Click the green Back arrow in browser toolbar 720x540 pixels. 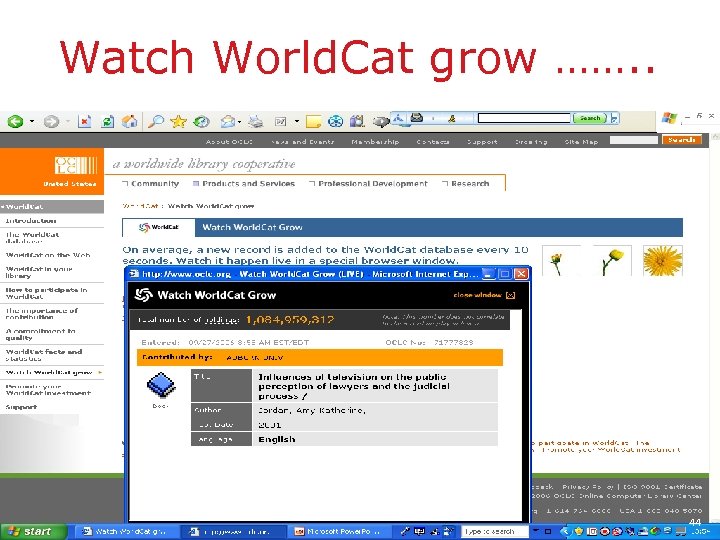[x=16, y=122]
